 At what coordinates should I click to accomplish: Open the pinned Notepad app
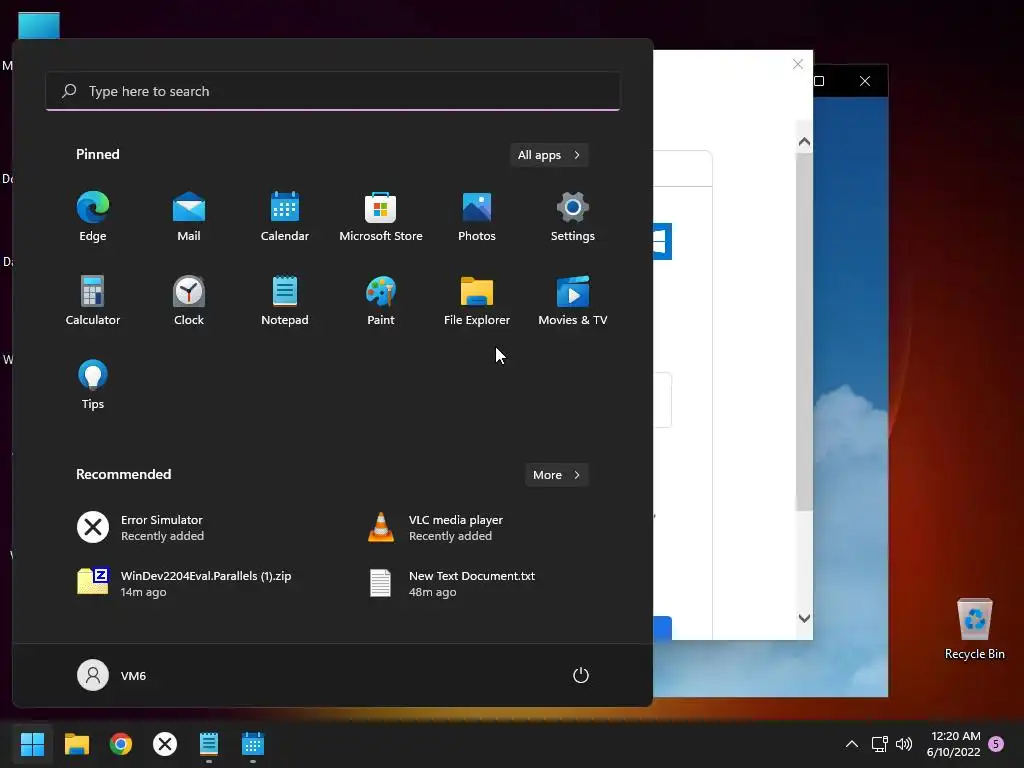(x=285, y=300)
